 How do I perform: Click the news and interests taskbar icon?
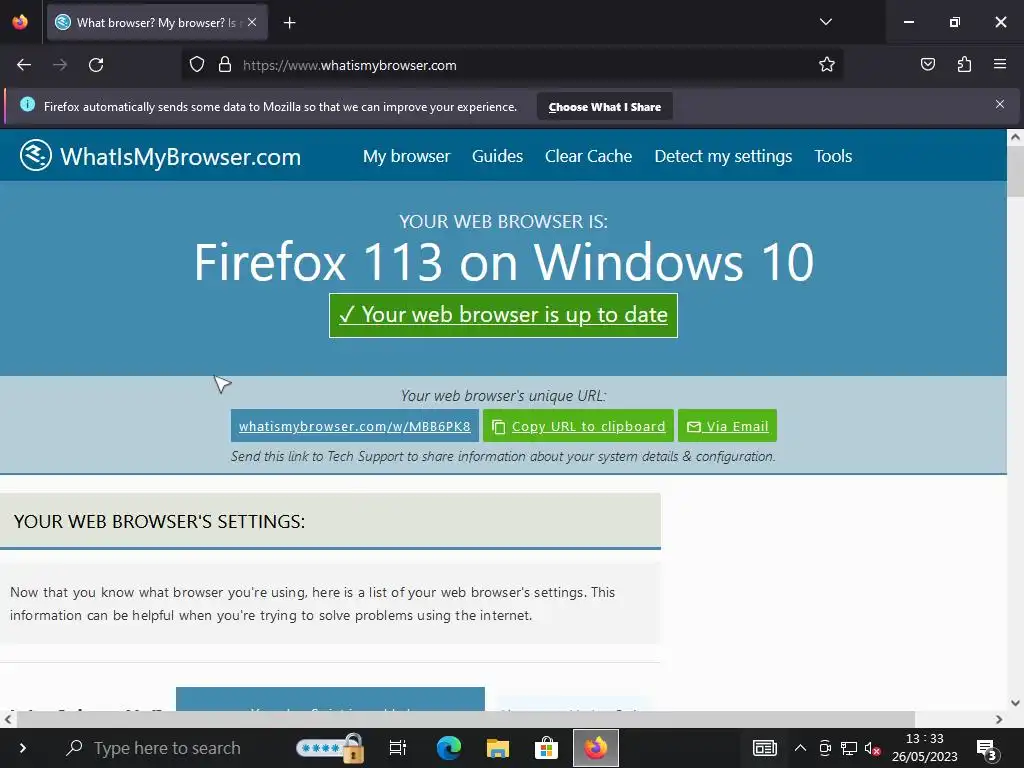click(764, 748)
